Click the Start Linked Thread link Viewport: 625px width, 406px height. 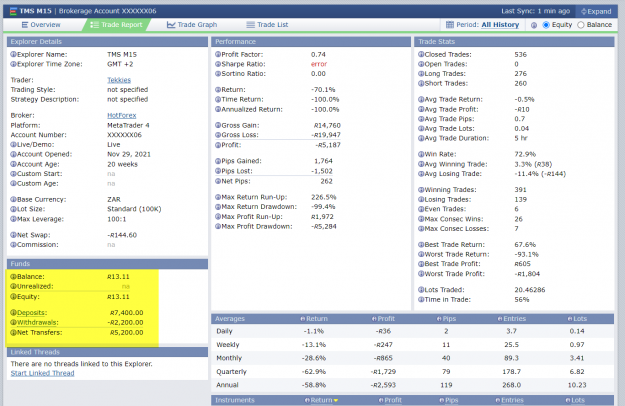[42, 373]
